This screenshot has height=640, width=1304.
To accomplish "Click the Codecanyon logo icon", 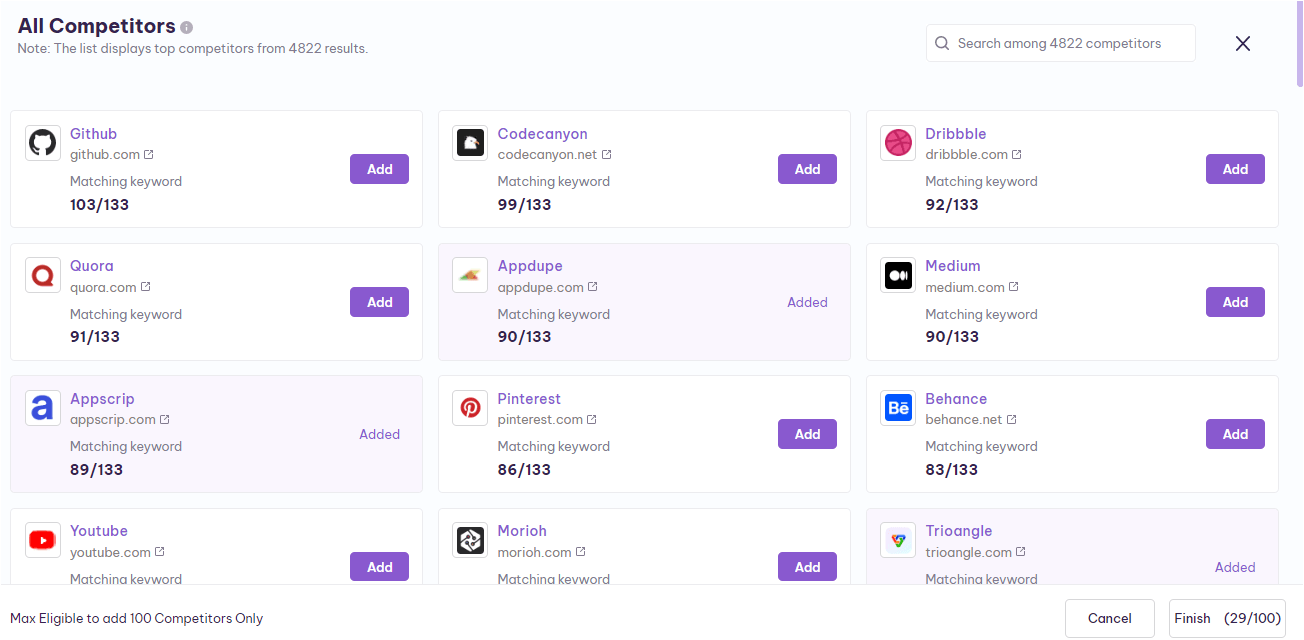I will 470,143.
